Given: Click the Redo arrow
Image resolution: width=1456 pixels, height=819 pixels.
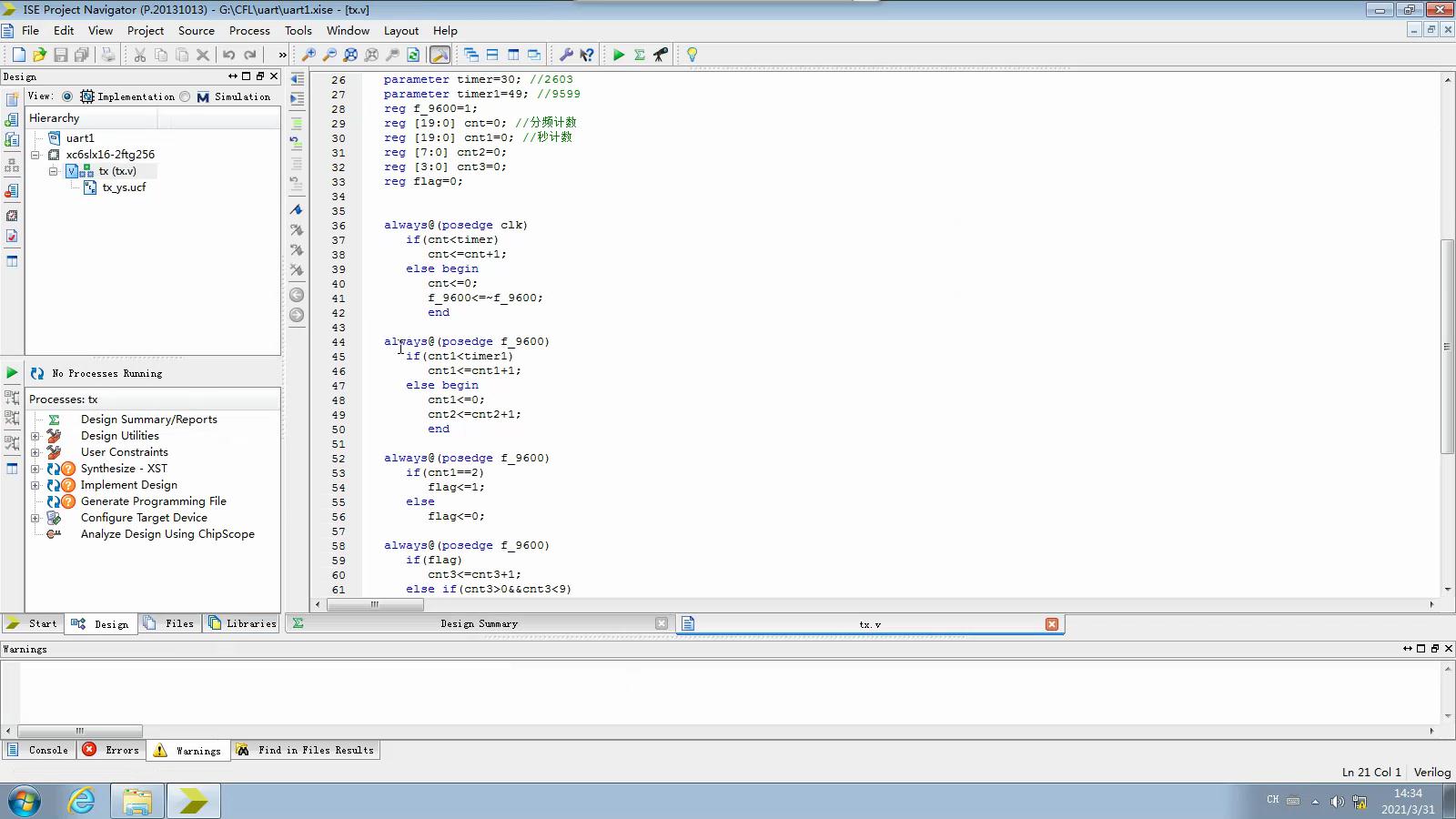Looking at the screenshot, I should 250,55.
